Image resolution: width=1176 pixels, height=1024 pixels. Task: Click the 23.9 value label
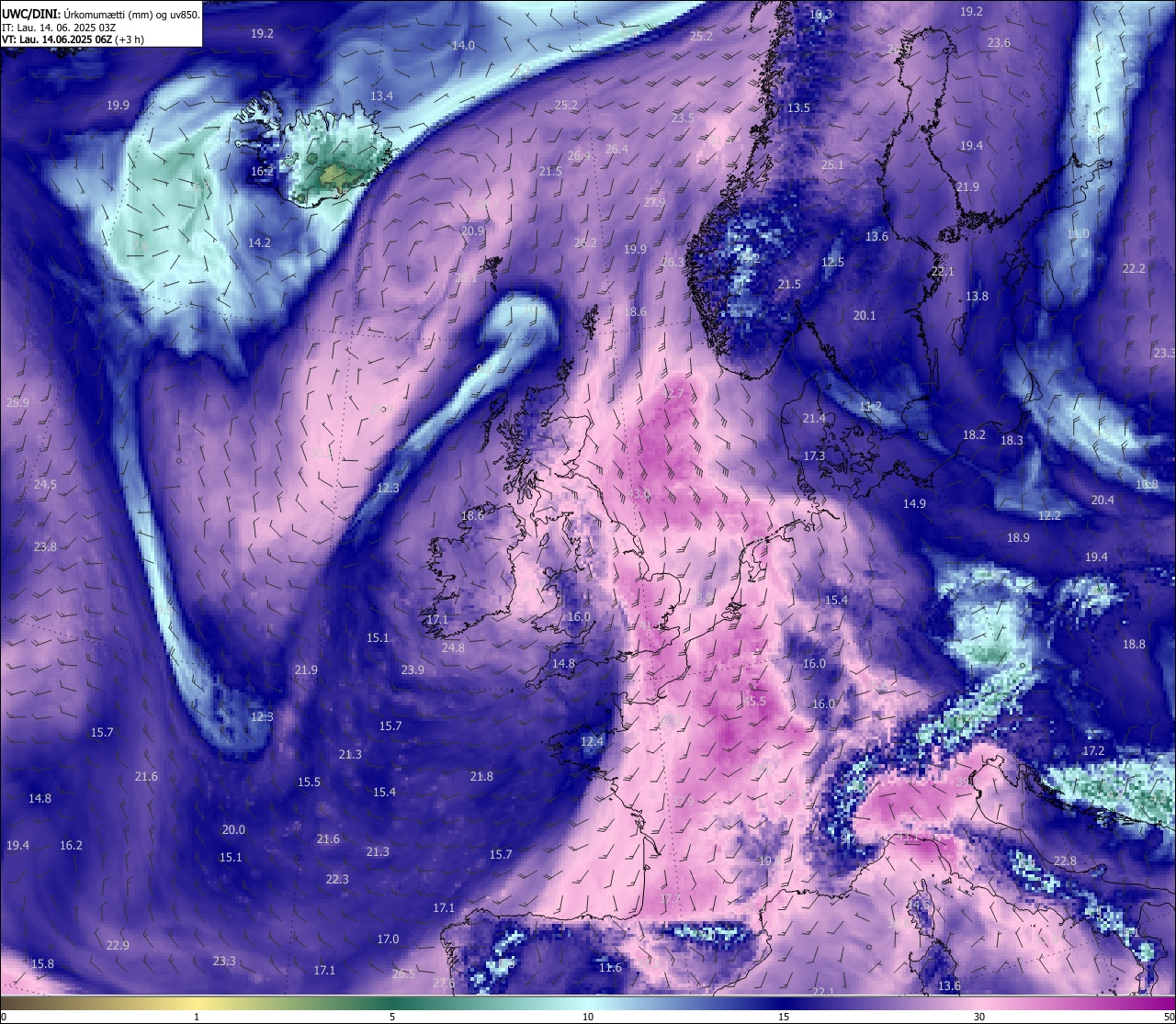point(413,670)
